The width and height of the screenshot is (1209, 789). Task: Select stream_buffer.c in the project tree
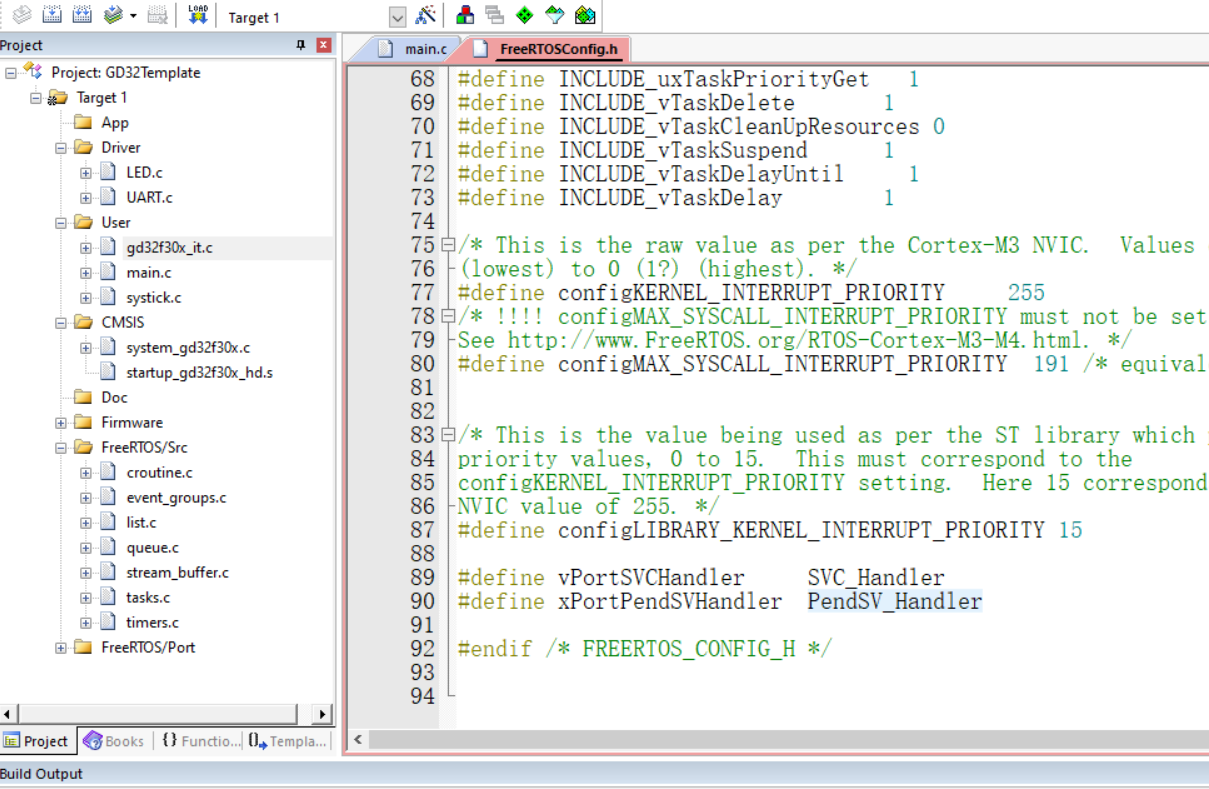177,572
